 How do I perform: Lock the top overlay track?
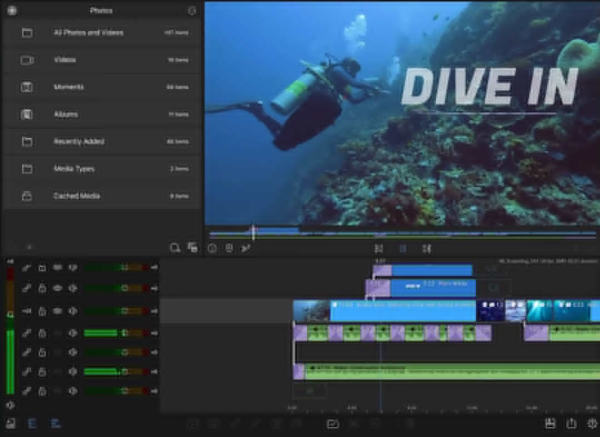(x=42, y=268)
